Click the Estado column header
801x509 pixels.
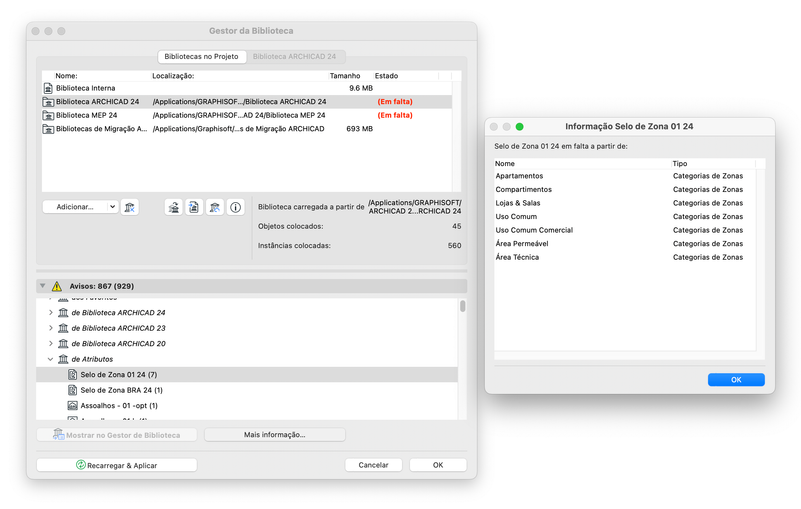[386, 76]
